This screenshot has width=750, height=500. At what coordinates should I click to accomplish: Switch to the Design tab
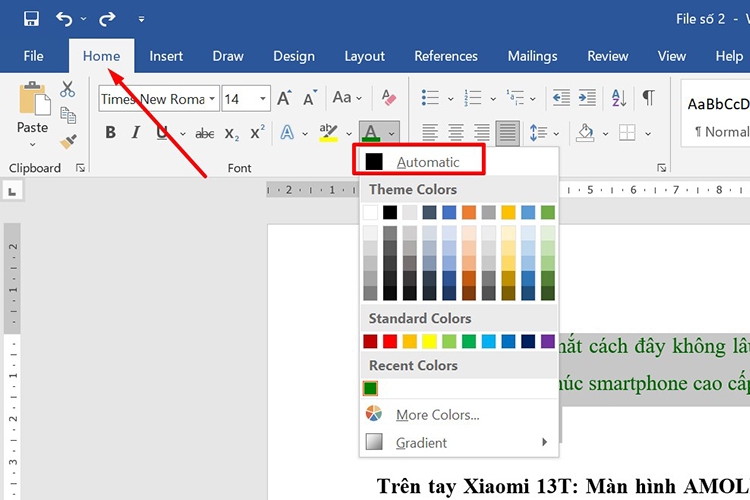click(x=294, y=56)
